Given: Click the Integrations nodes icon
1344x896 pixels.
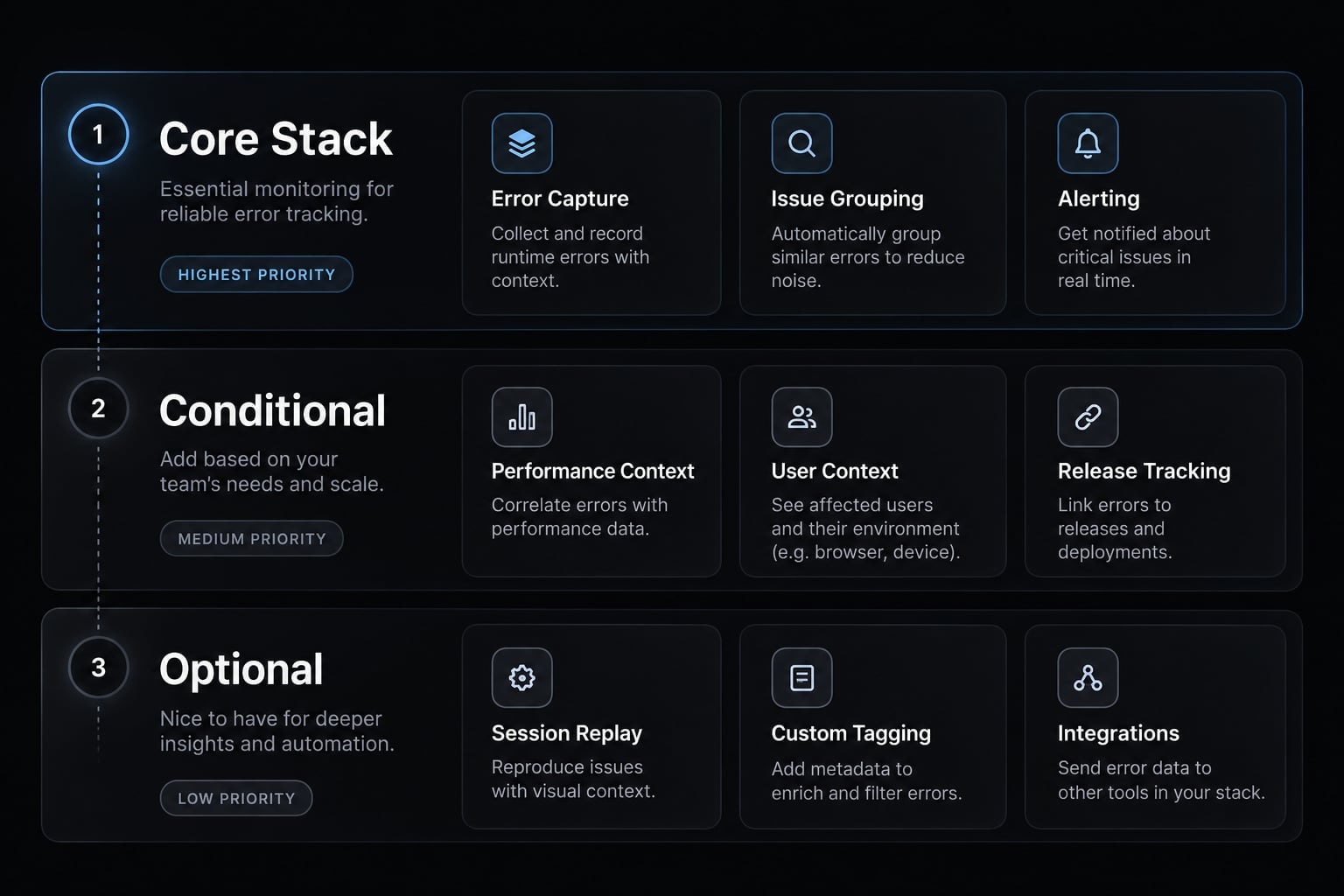Looking at the screenshot, I should click(x=1088, y=677).
